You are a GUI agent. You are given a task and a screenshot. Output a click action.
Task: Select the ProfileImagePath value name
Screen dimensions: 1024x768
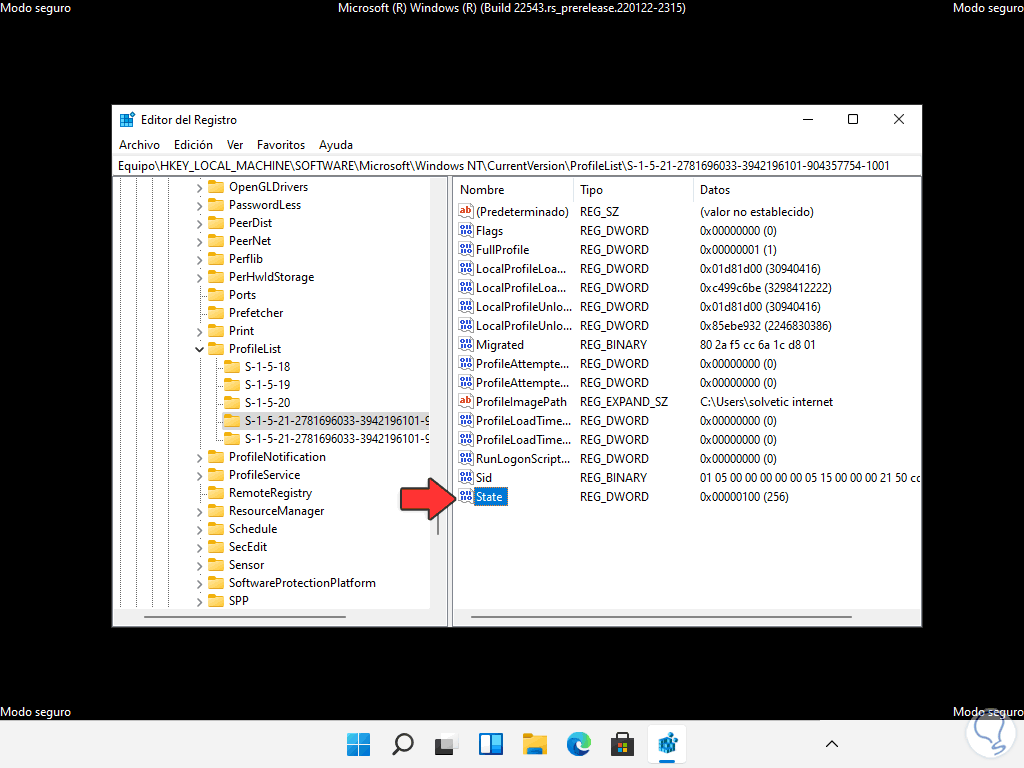click(x=521, y=402)
